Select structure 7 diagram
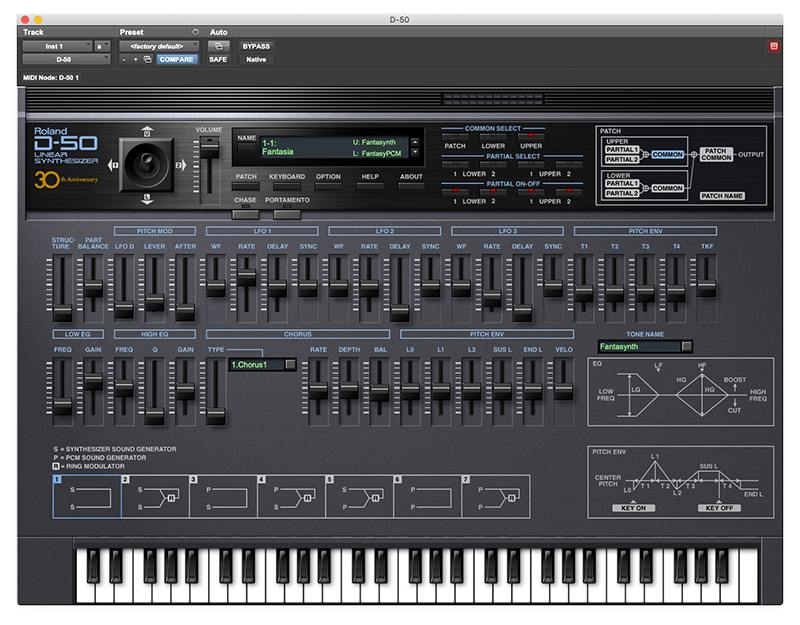The image size is (800, 625). pyautogui.click(x=496, y=497)
